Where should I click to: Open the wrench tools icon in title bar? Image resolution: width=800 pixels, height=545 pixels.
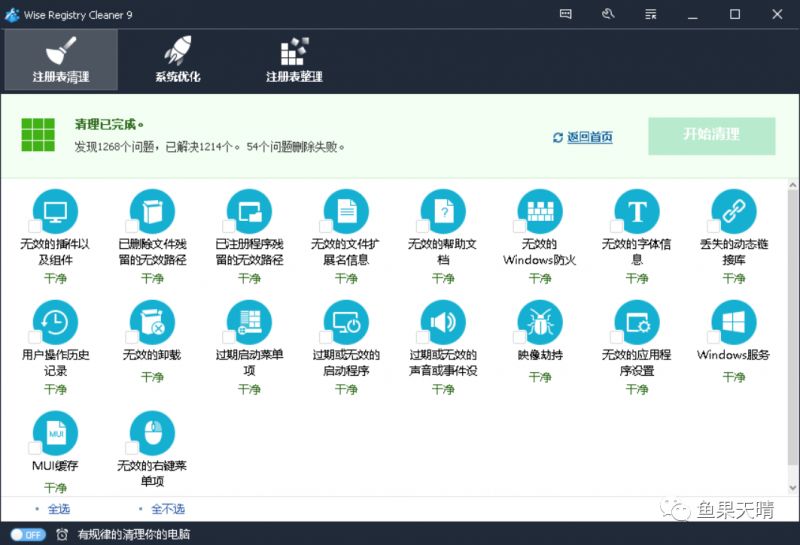608,14
